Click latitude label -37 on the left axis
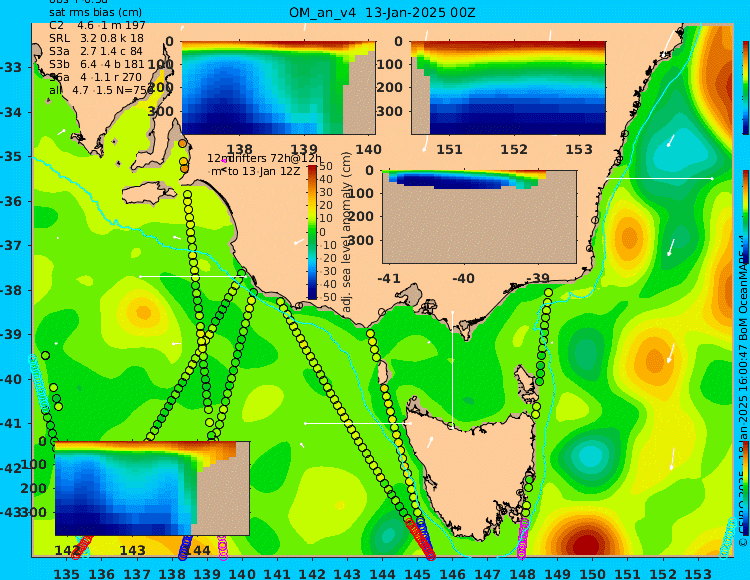 pyautogui.click(x=11, y=245)
